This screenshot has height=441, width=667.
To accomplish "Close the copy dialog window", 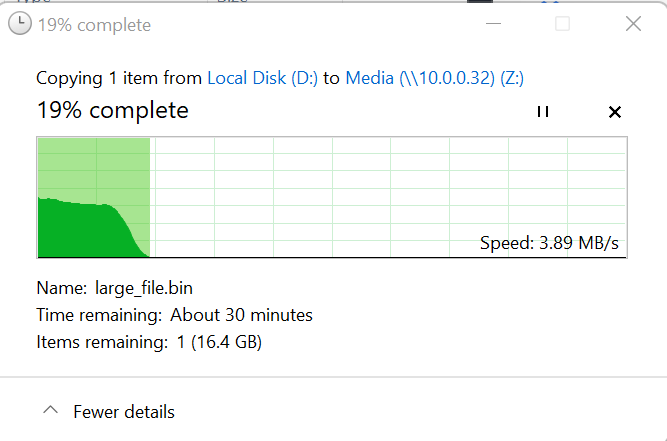I will point(633,24).
